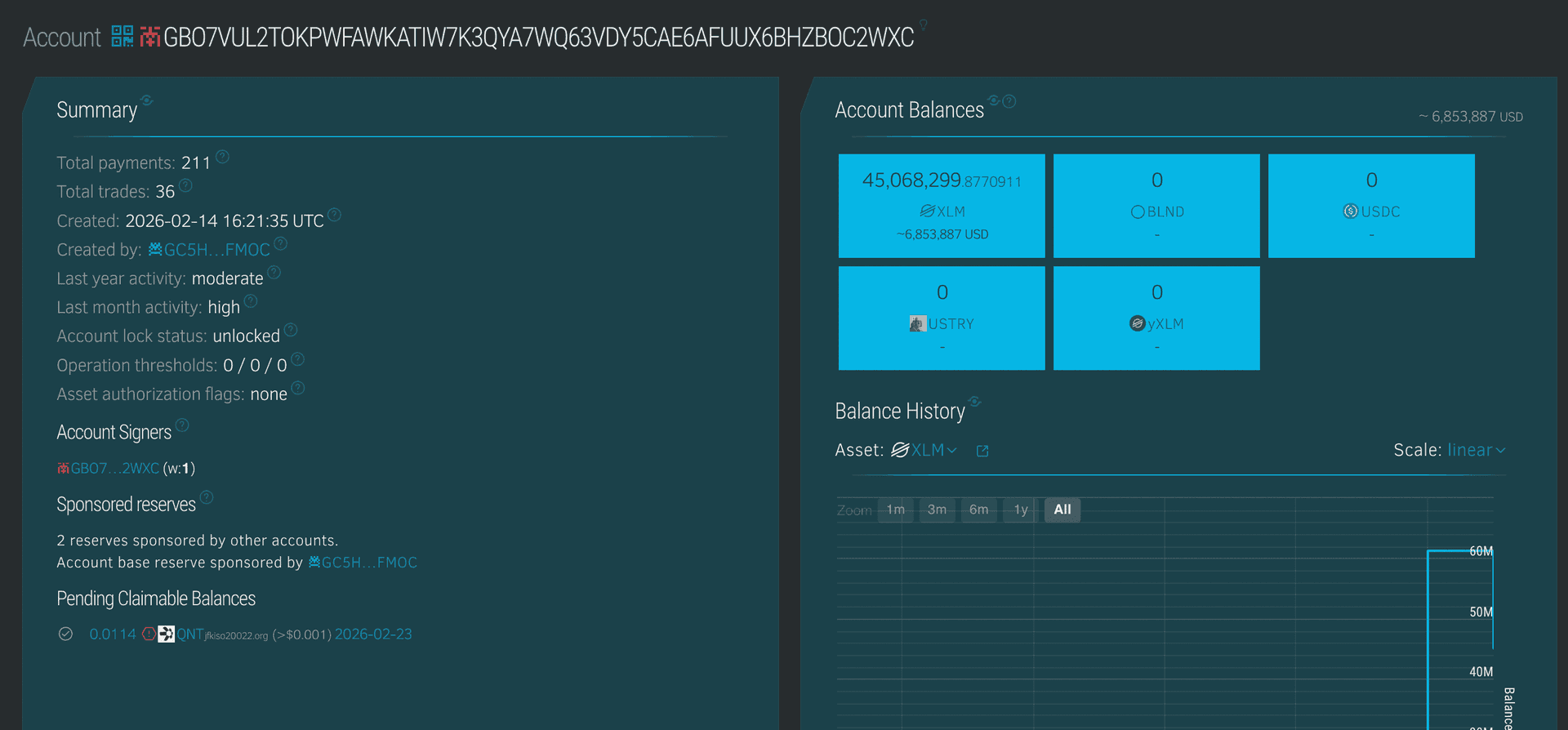The image size is (1568, 730).
Task: Open help icon beside Account Balances
Action: click(1009, 101)
